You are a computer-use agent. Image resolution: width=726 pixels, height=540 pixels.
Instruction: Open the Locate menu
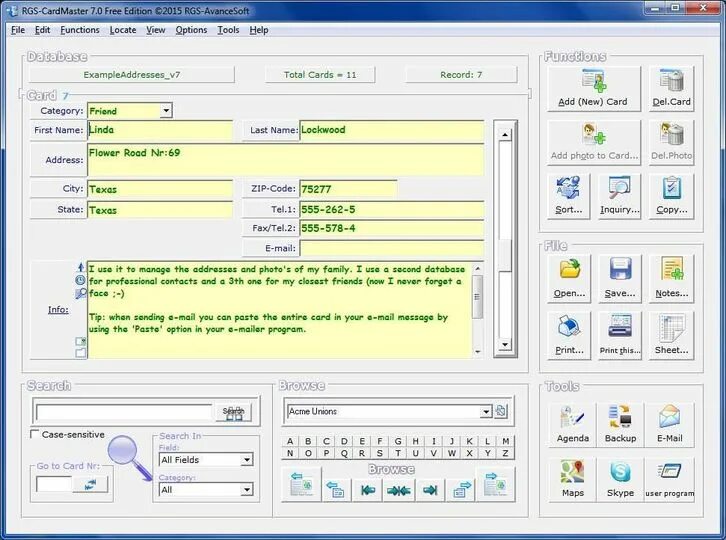[x=123, y=30]
